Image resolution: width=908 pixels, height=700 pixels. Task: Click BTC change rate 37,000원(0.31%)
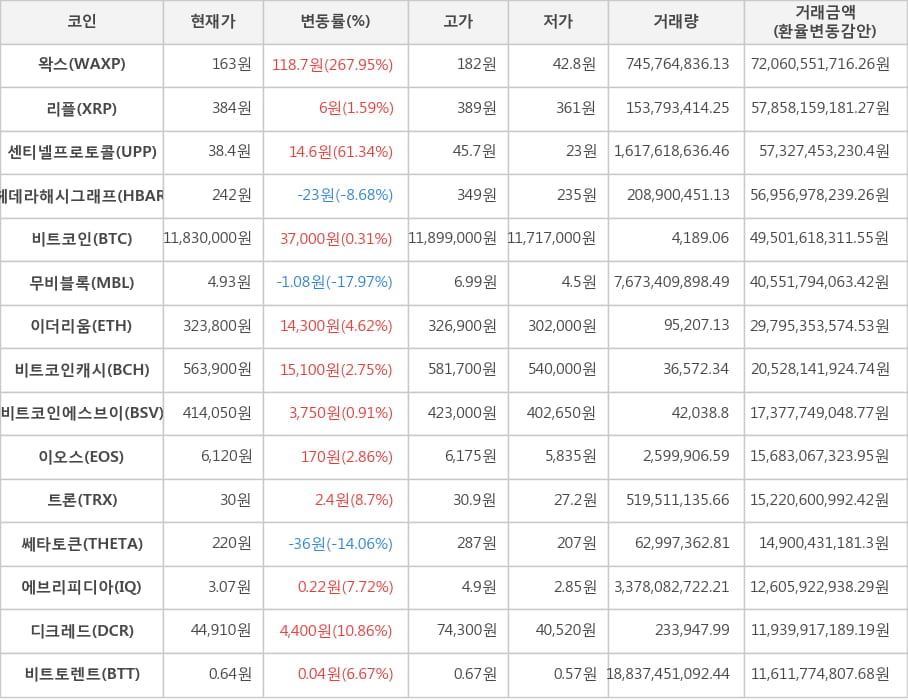(x=336, y=239)
